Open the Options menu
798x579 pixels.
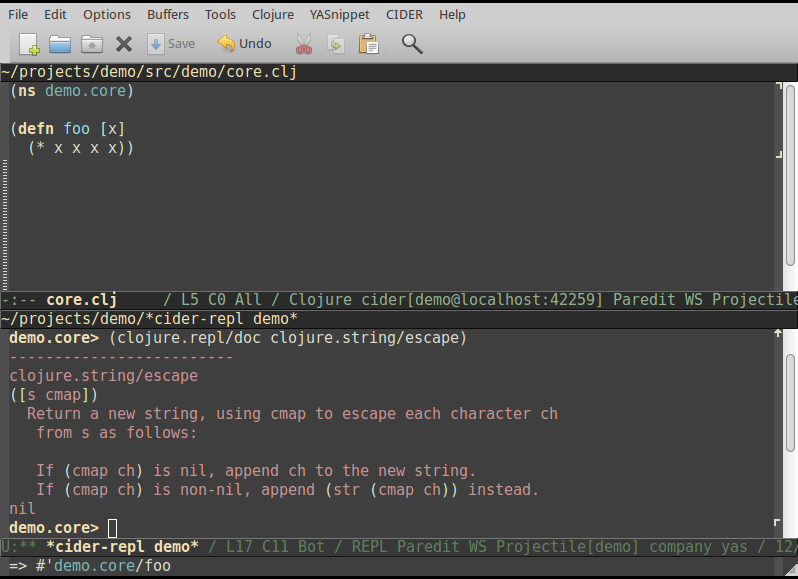point(107,15)
